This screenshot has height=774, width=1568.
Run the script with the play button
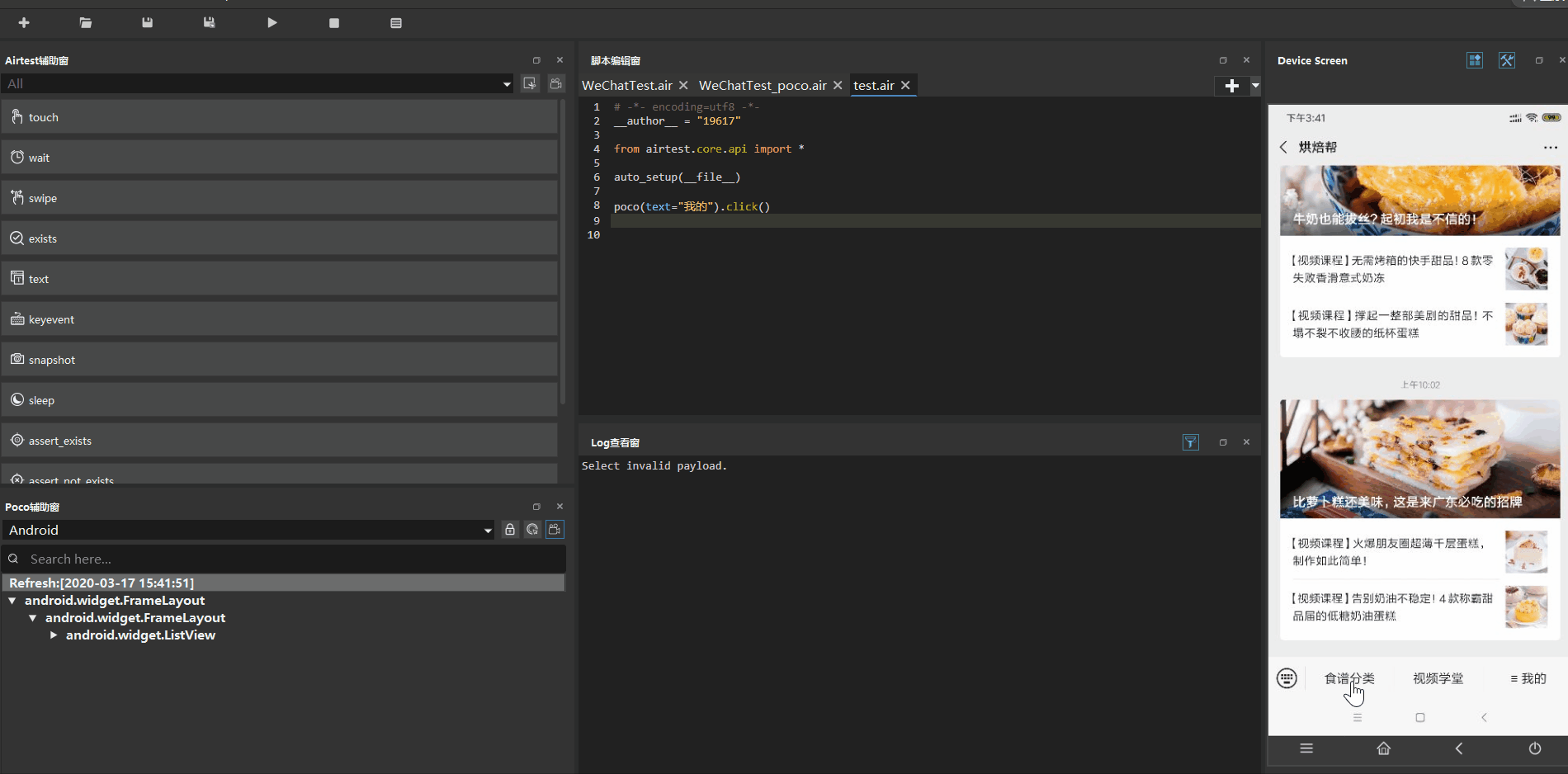click(272, 23)
